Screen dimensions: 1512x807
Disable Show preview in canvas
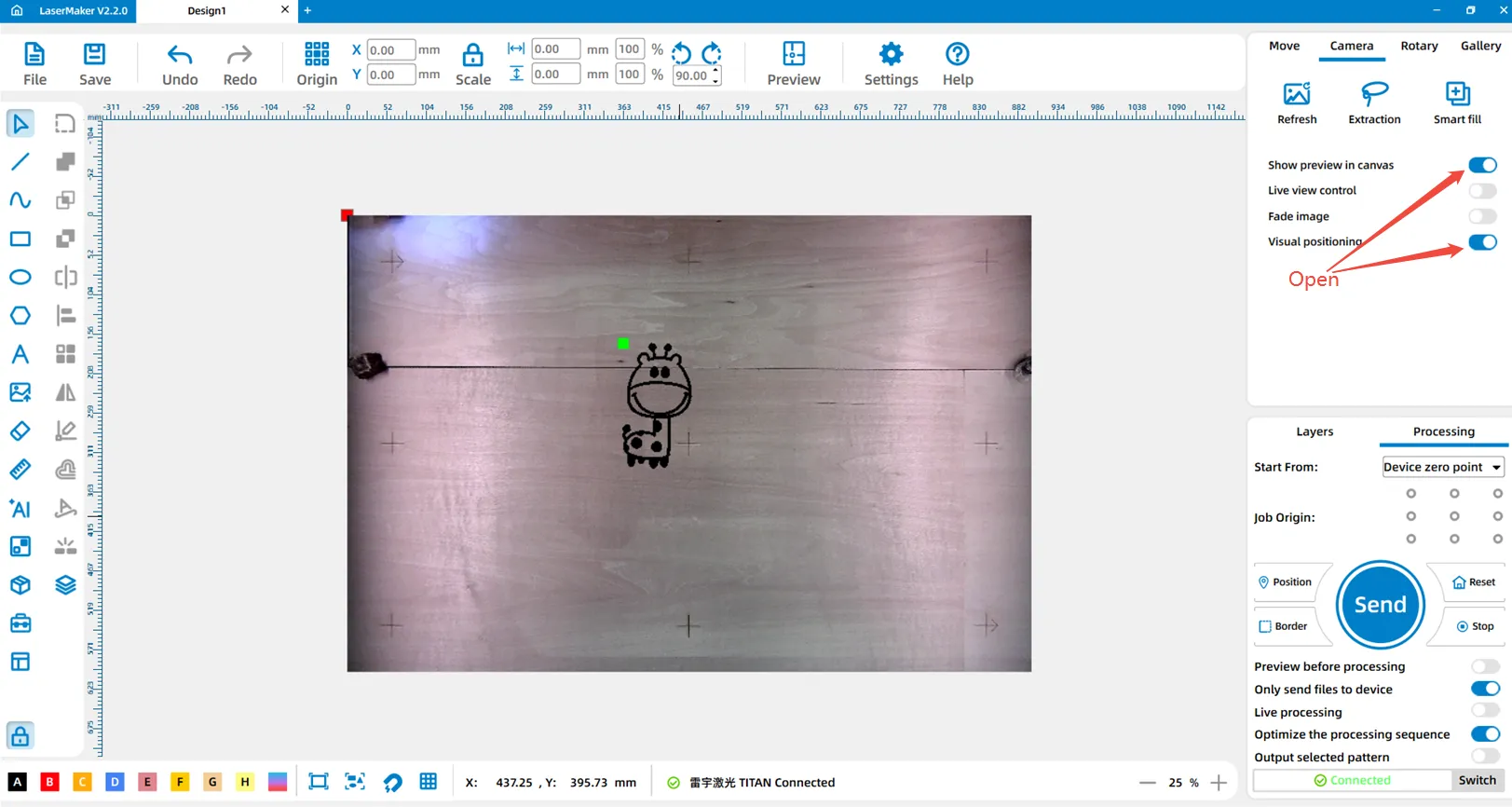point(1481,165)
